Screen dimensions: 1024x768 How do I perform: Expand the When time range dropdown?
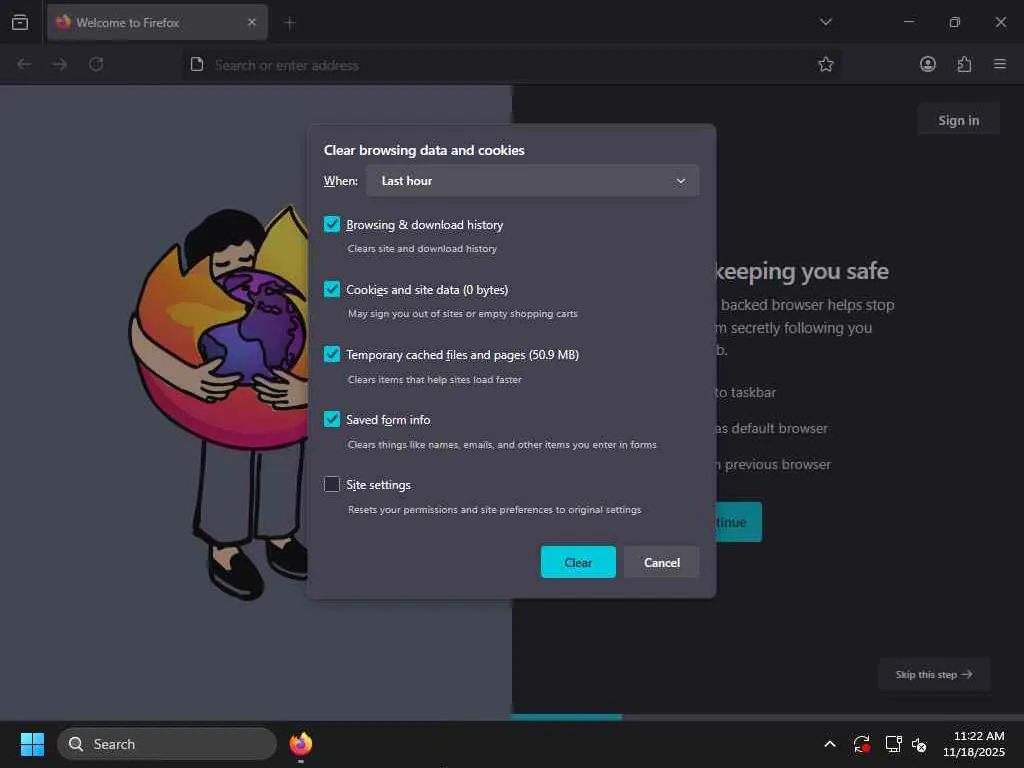pos(532,181)
